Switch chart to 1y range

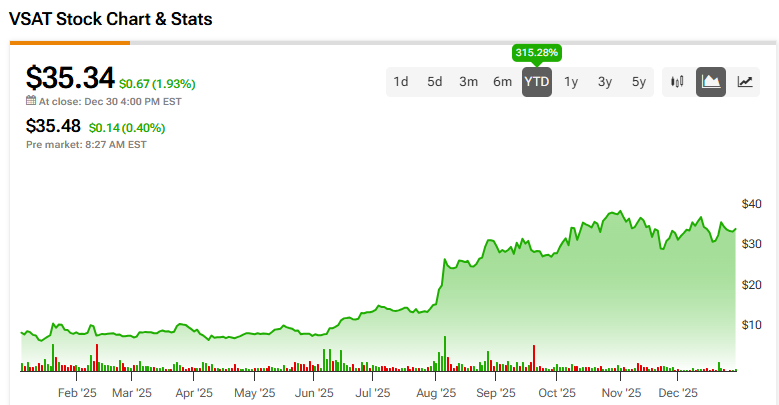tap(571, 82)
